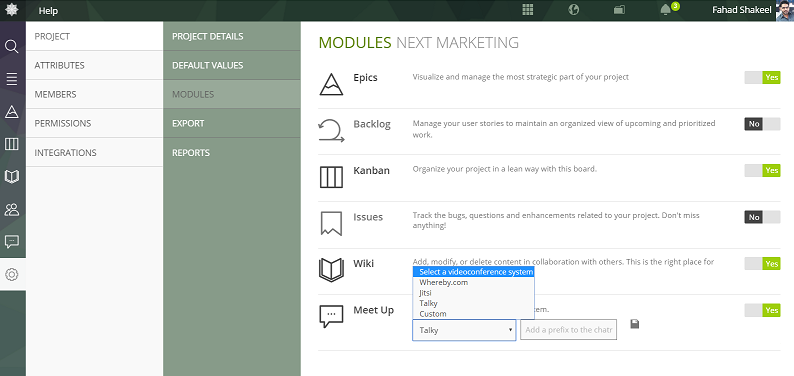794x376 pixels.
Task: Click the Epics module mountain icon
Action: 331,85
